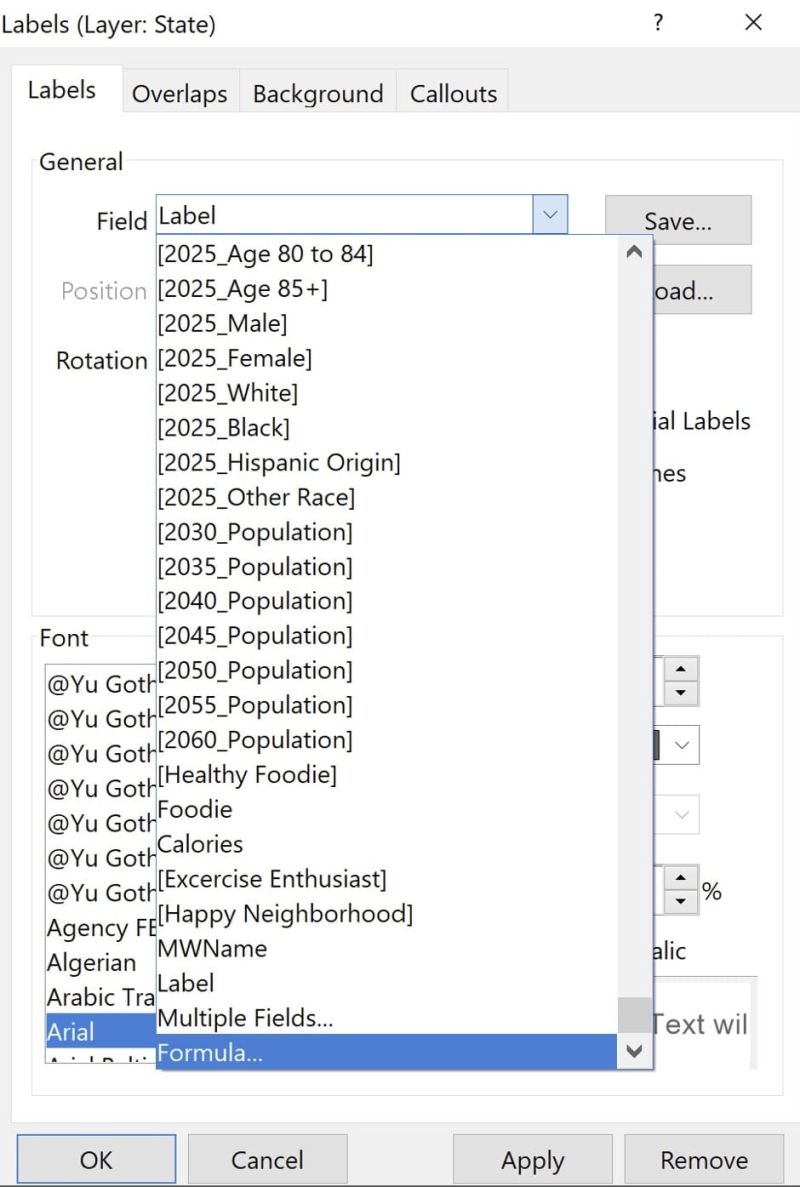Click the Save... button
This screenshot has height=1187, width=800.
coord(677,221)
